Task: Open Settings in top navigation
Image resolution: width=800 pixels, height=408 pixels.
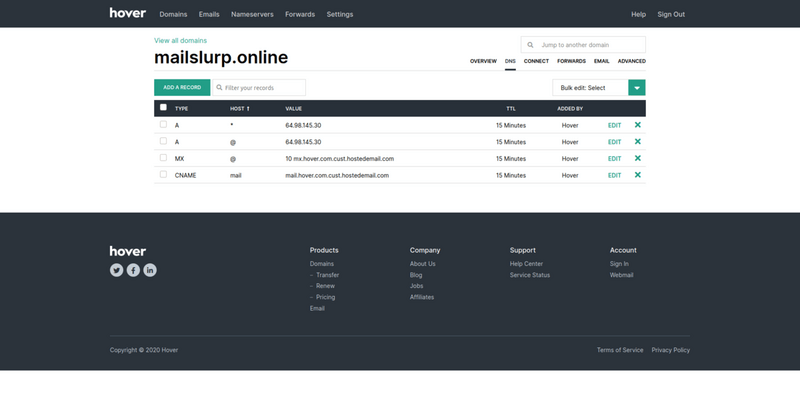Action: (340, 14)
